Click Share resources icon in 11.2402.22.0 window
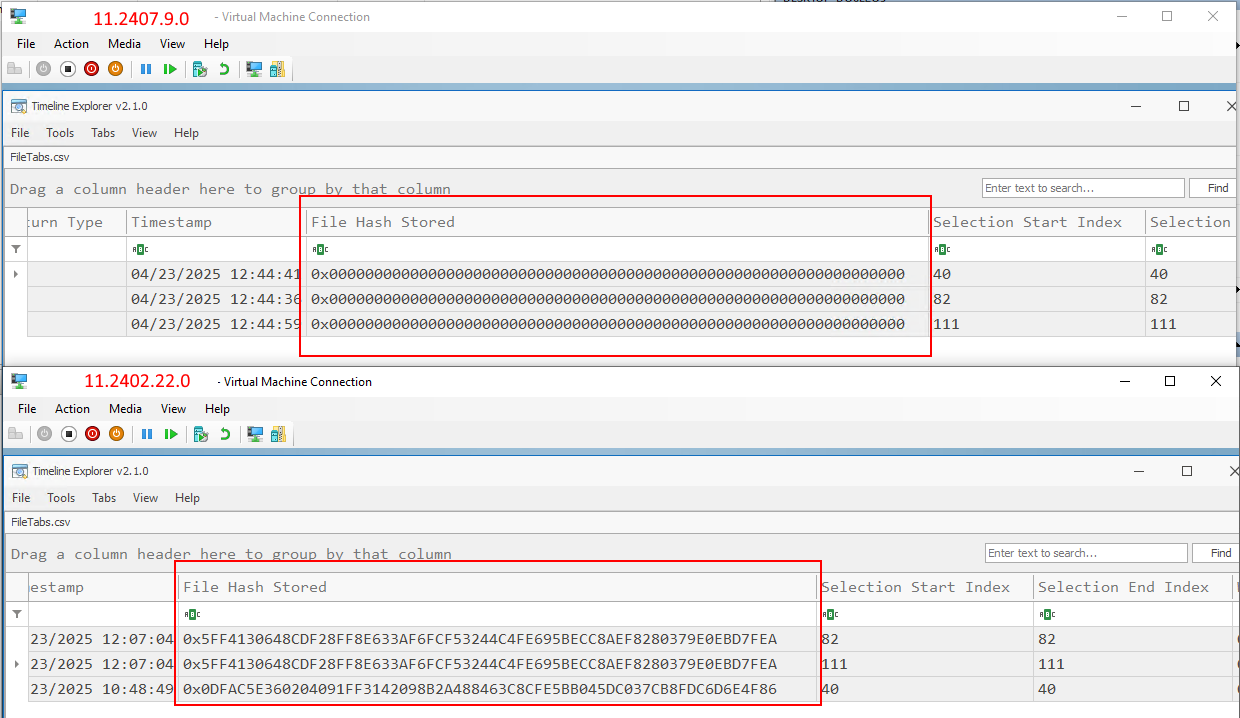This screenshot has width=1240, height=718. pos(278,434)
